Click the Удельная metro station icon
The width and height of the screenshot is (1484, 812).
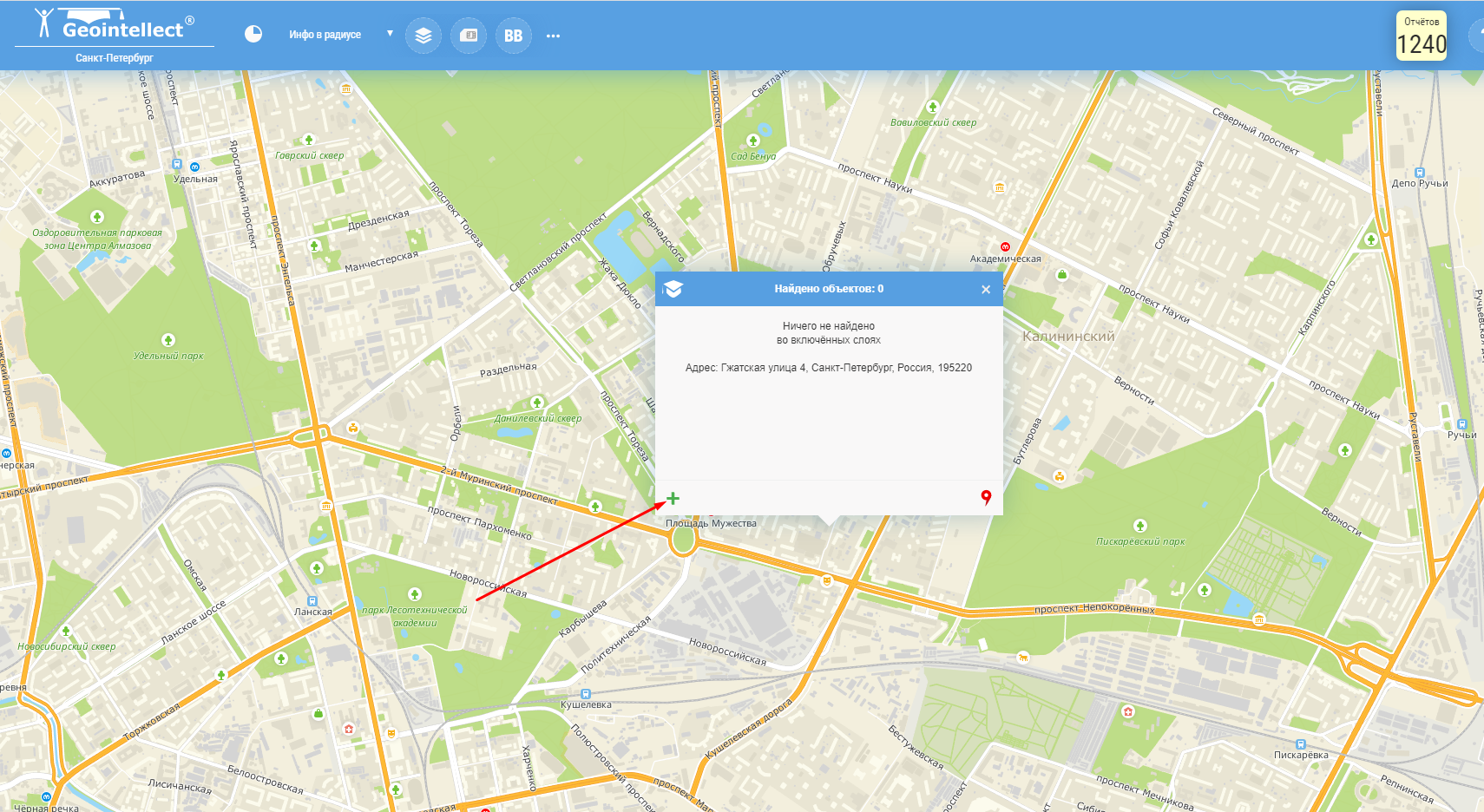point(194,167)
